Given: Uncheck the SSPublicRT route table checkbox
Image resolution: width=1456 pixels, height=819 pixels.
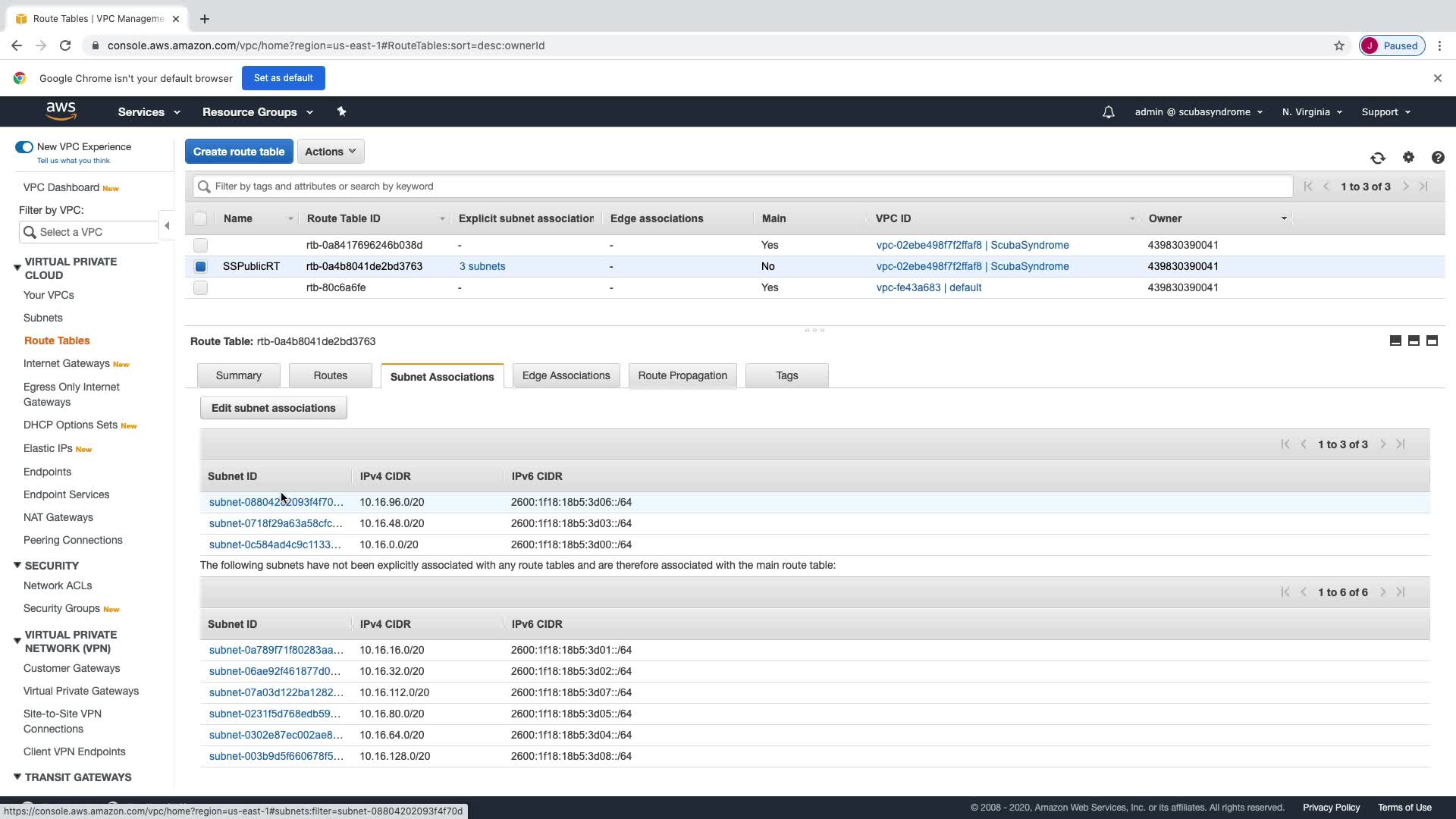Looking at the screenshot, I should tap(200, 266).
